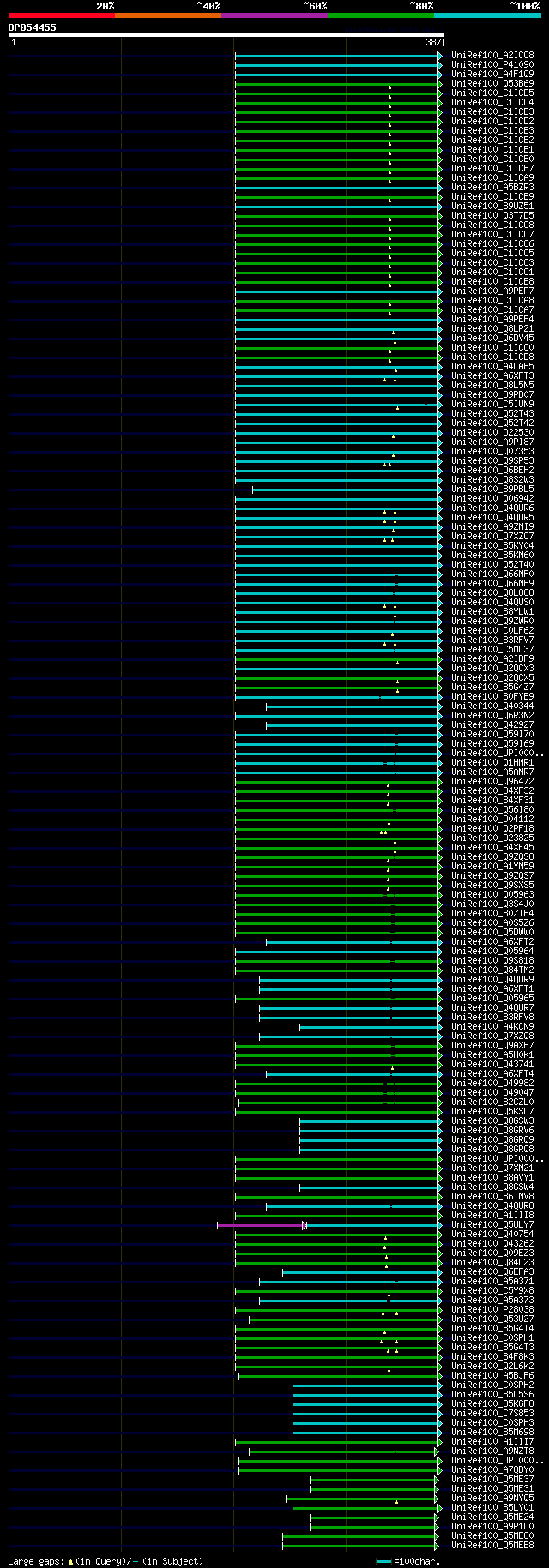This screenshot has height=1568, width=549.
Task: Select the UniRef100_Q6R3N2 label
Action: click(492, 716)
